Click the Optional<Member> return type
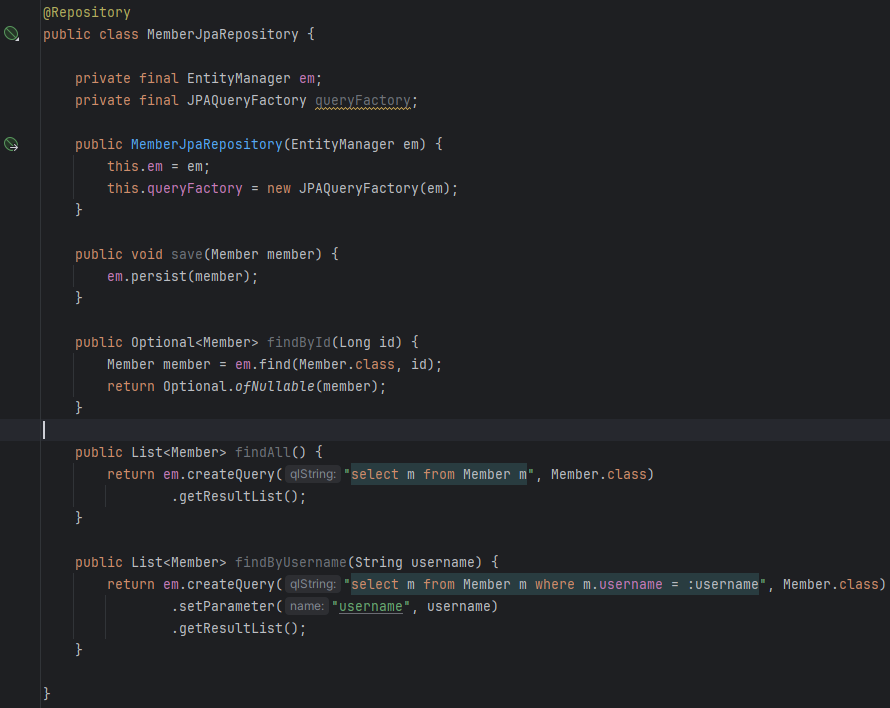This screenshot has width=890, height=708. [195, 342]
